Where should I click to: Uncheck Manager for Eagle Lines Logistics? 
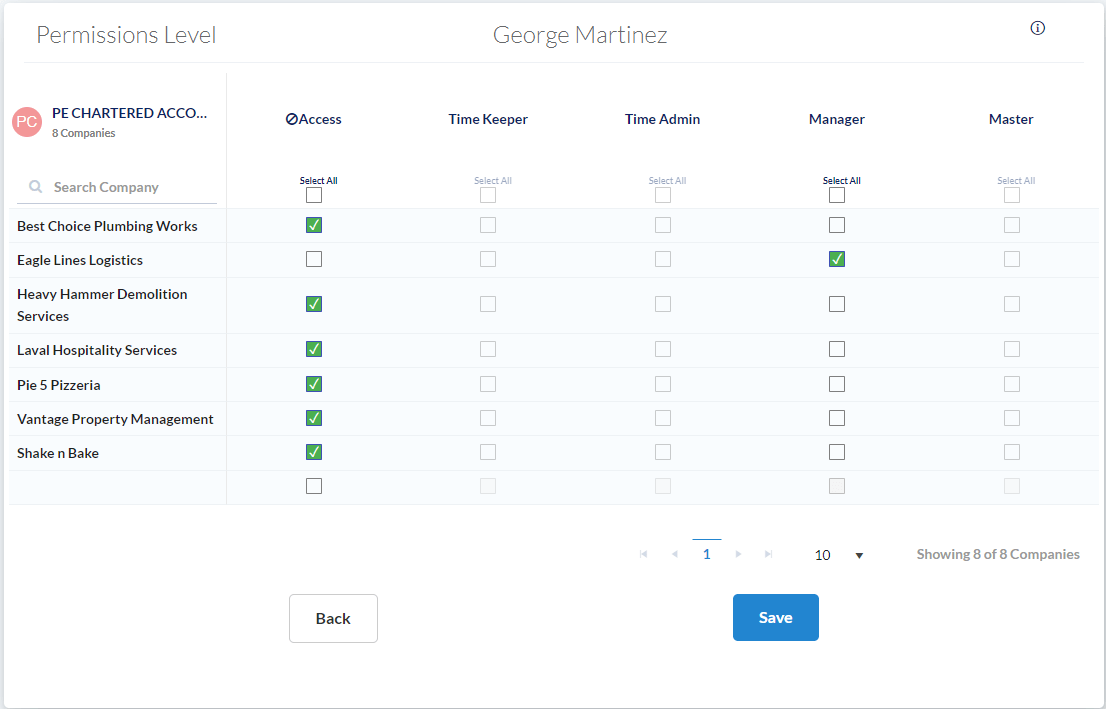837,259
